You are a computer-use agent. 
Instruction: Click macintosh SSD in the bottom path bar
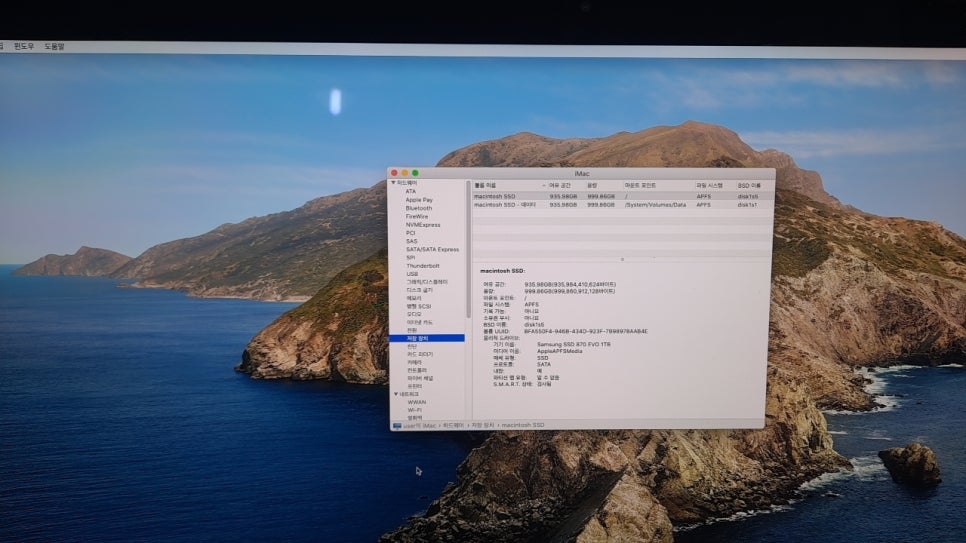click(522, 425)
